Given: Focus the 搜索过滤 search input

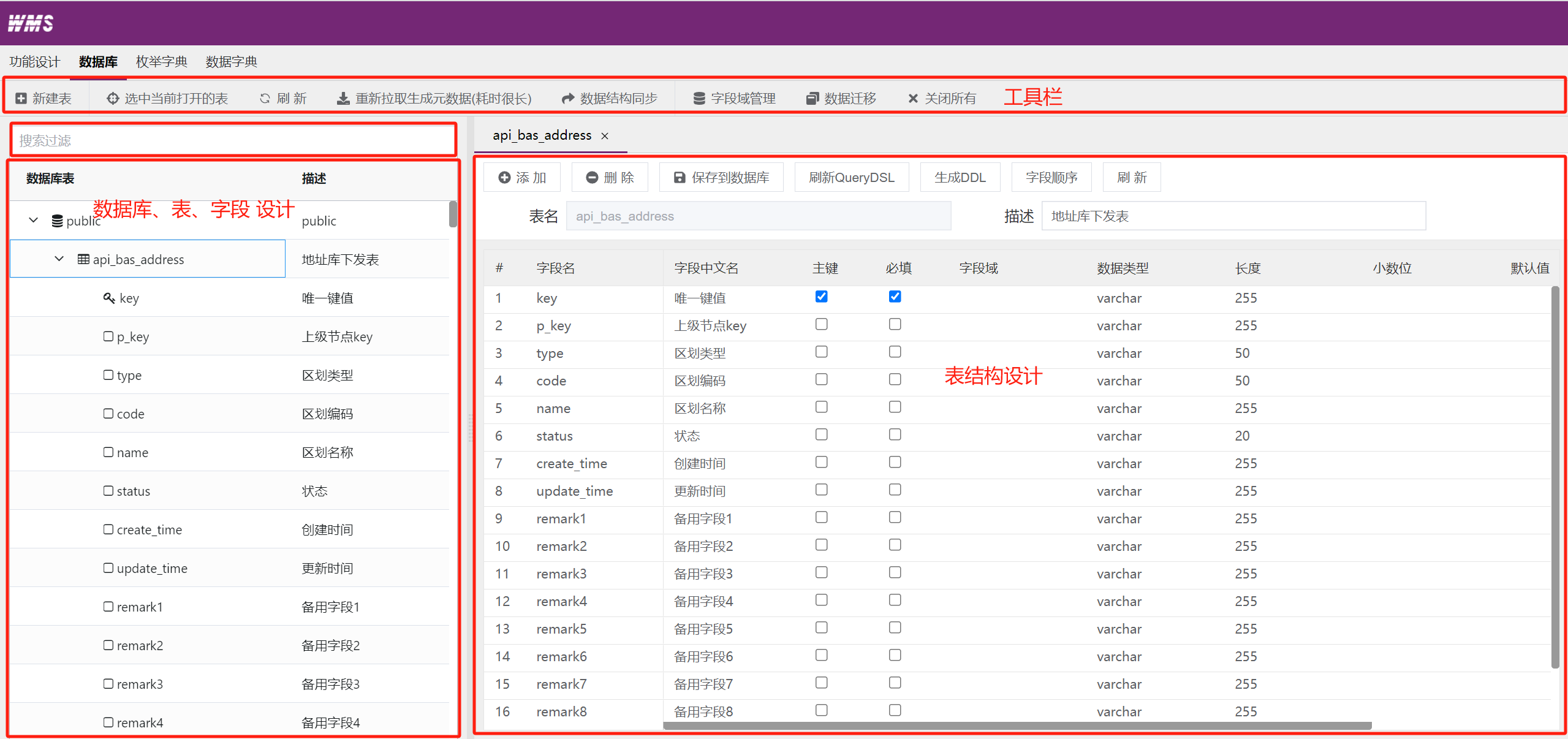Looking at the screenshot, I should (233, 140).
